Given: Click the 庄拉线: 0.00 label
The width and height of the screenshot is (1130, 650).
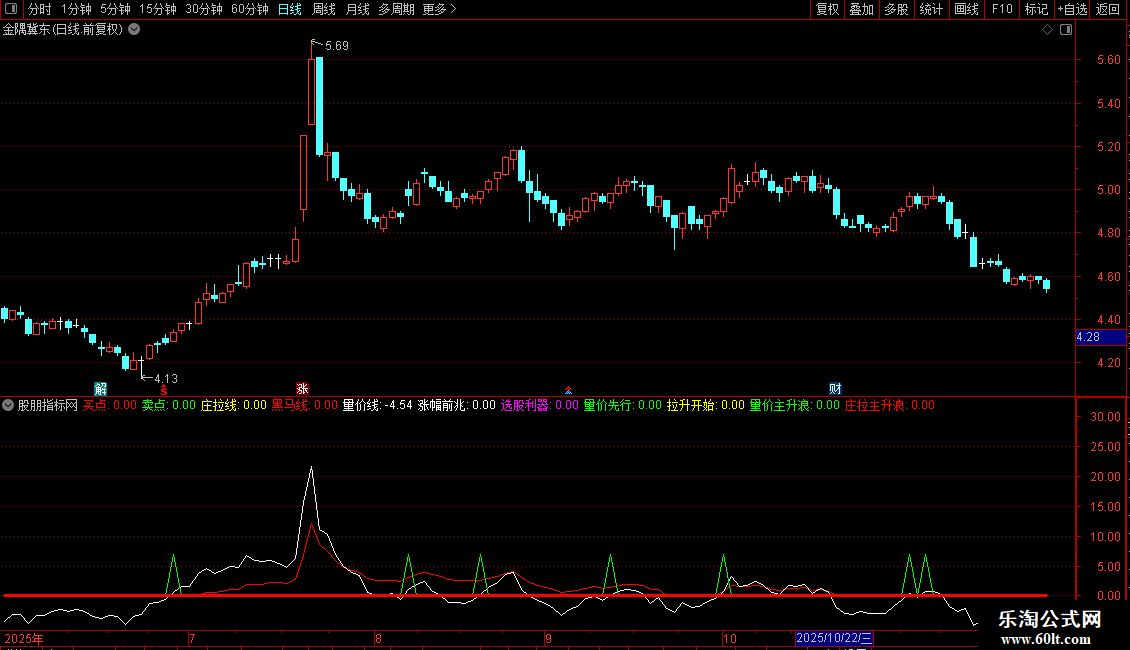Looking at the screenshot, I should click(233, 405).
